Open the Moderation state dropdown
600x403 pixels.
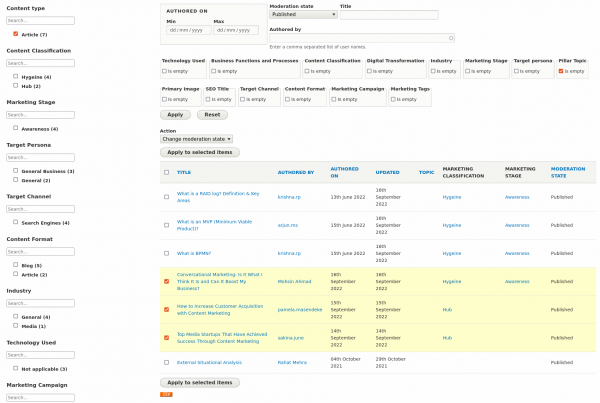coord(302,15)
